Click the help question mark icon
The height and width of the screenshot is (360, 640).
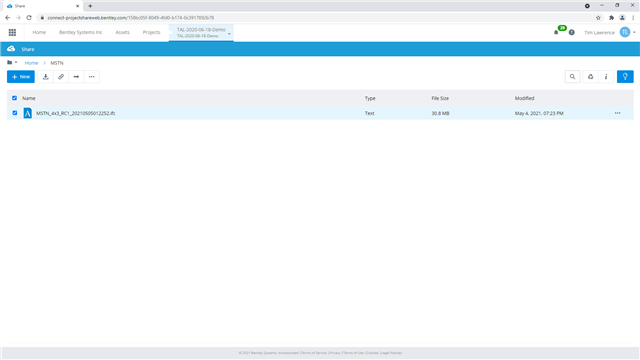click(571, 32)
